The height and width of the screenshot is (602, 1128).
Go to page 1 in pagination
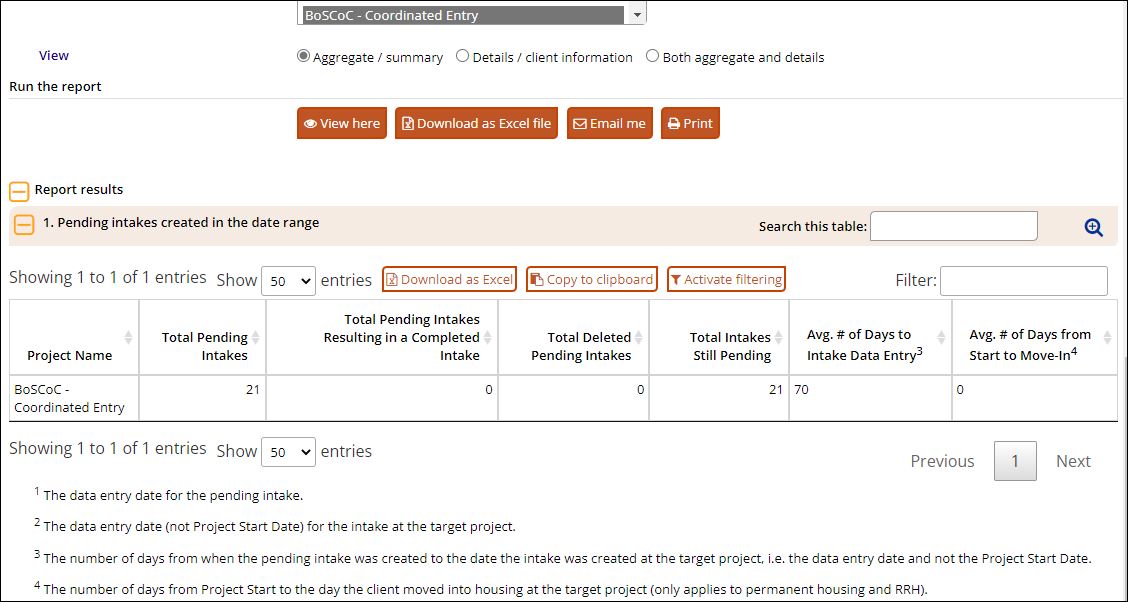click(1015, 461)
